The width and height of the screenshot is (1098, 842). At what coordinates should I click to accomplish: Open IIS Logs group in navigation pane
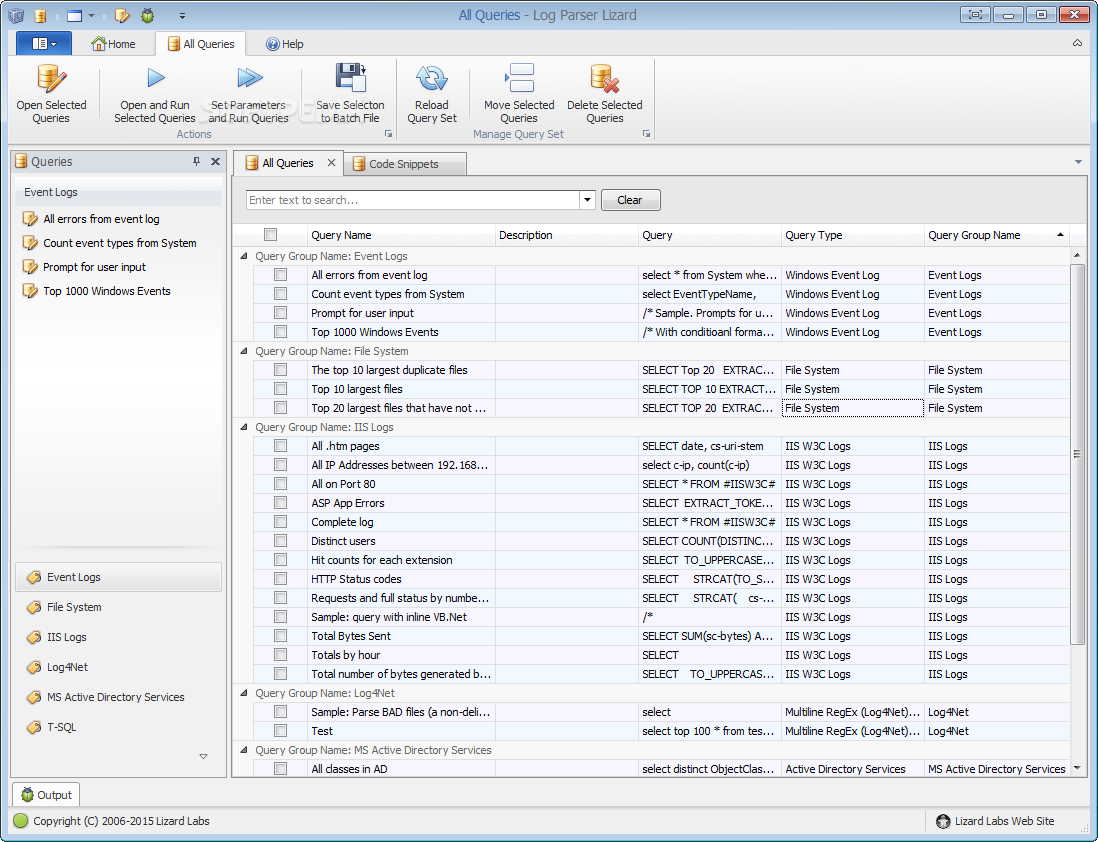pos(118,637)
